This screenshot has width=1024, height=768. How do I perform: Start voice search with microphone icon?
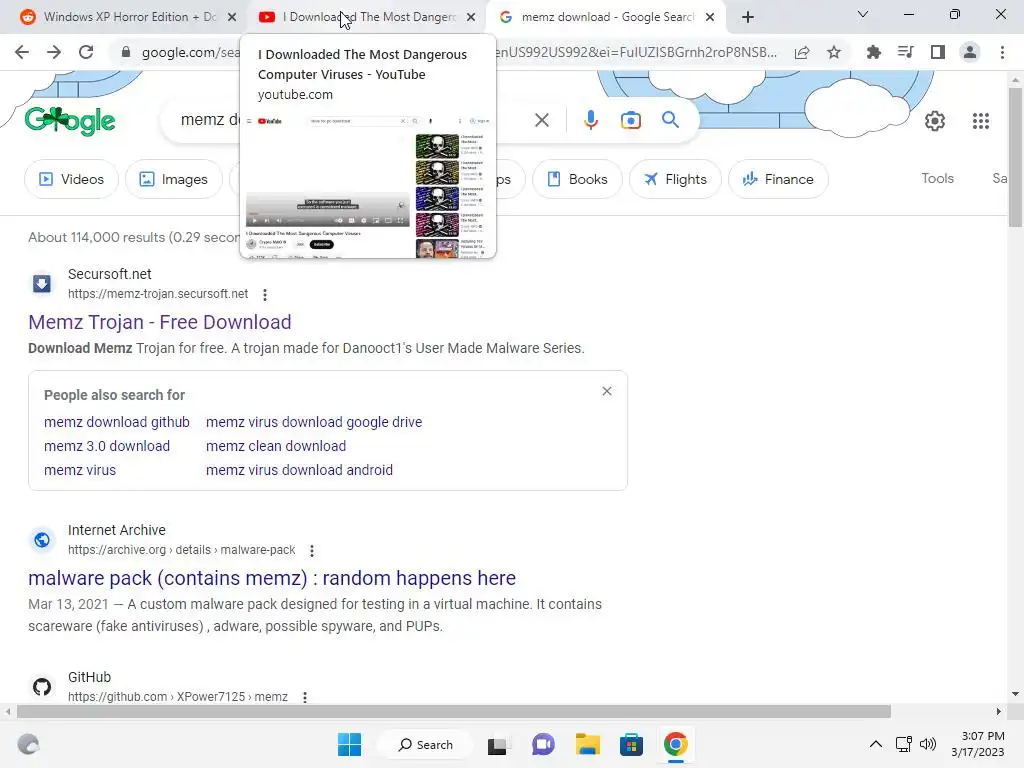[590, 120]
